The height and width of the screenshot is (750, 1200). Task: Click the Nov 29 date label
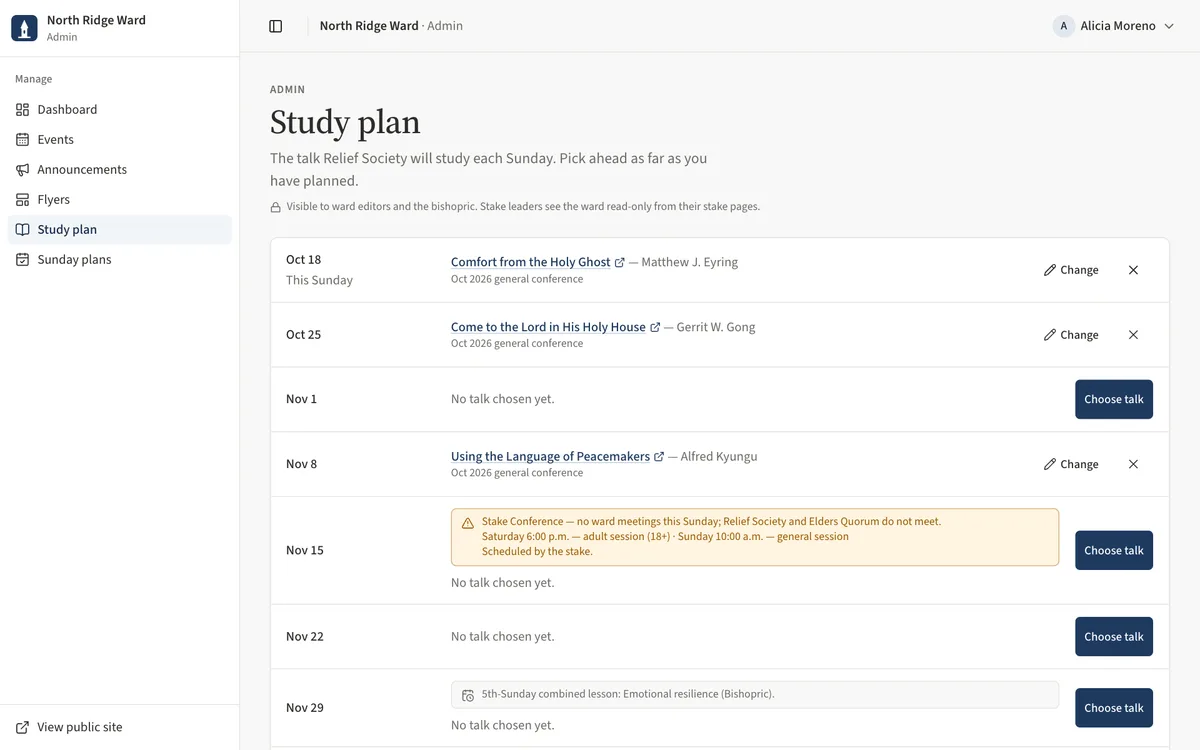pos(305,708)
